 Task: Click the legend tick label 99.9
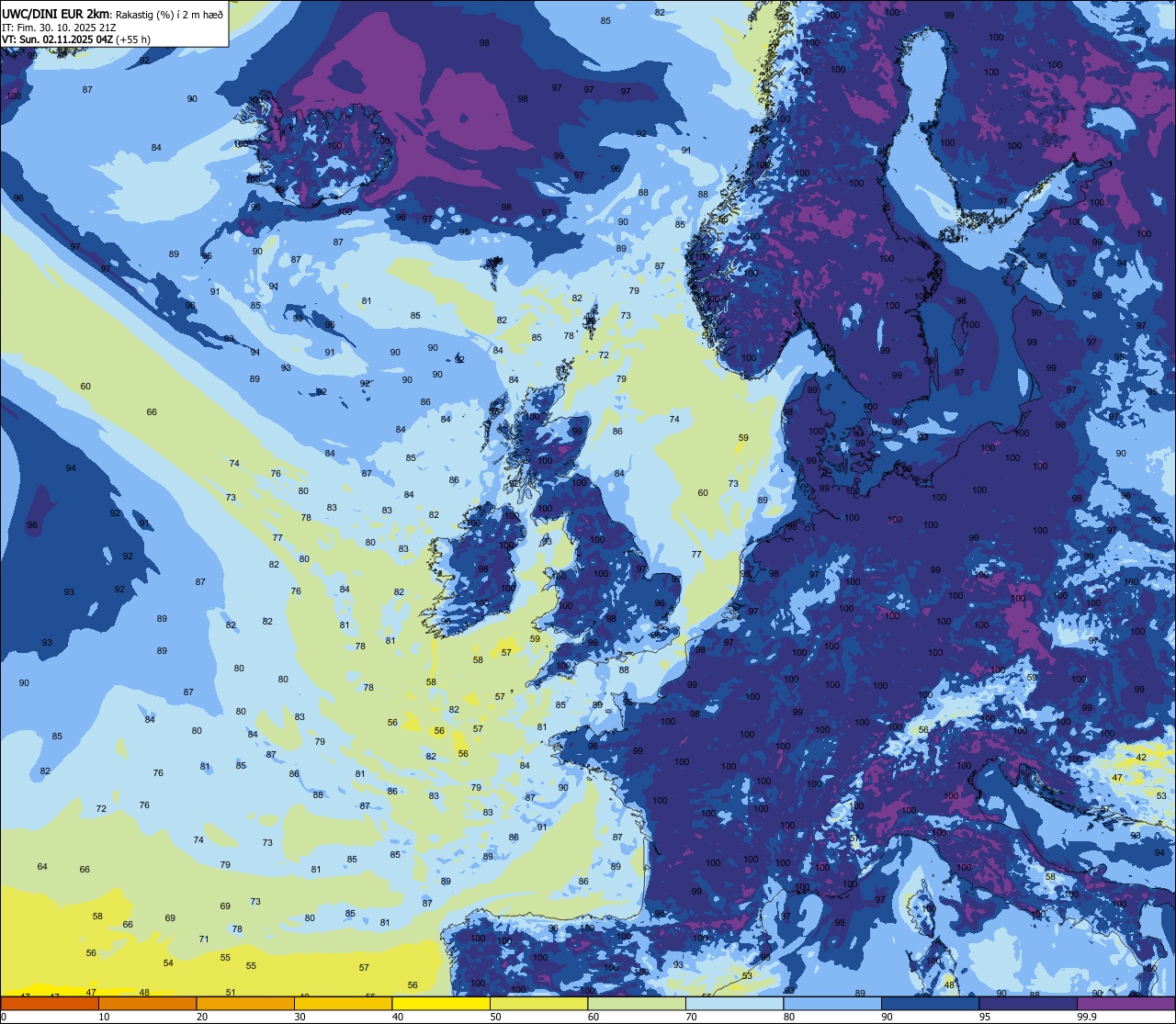[1087, 1017]
